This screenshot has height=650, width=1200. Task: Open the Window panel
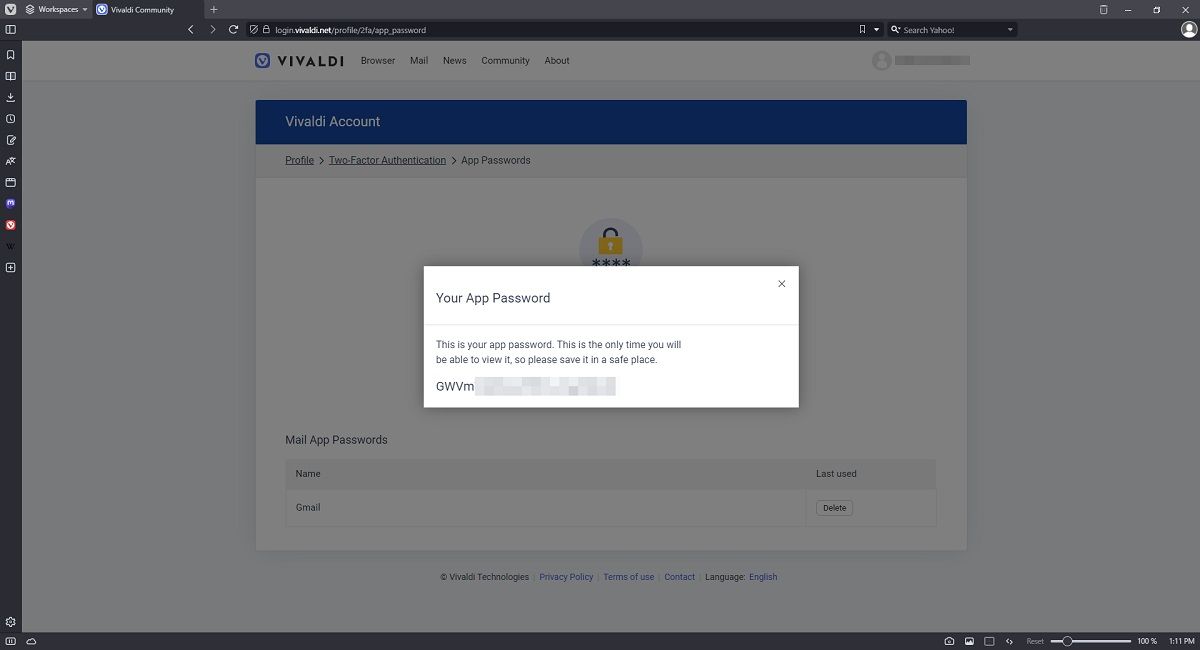10,182
